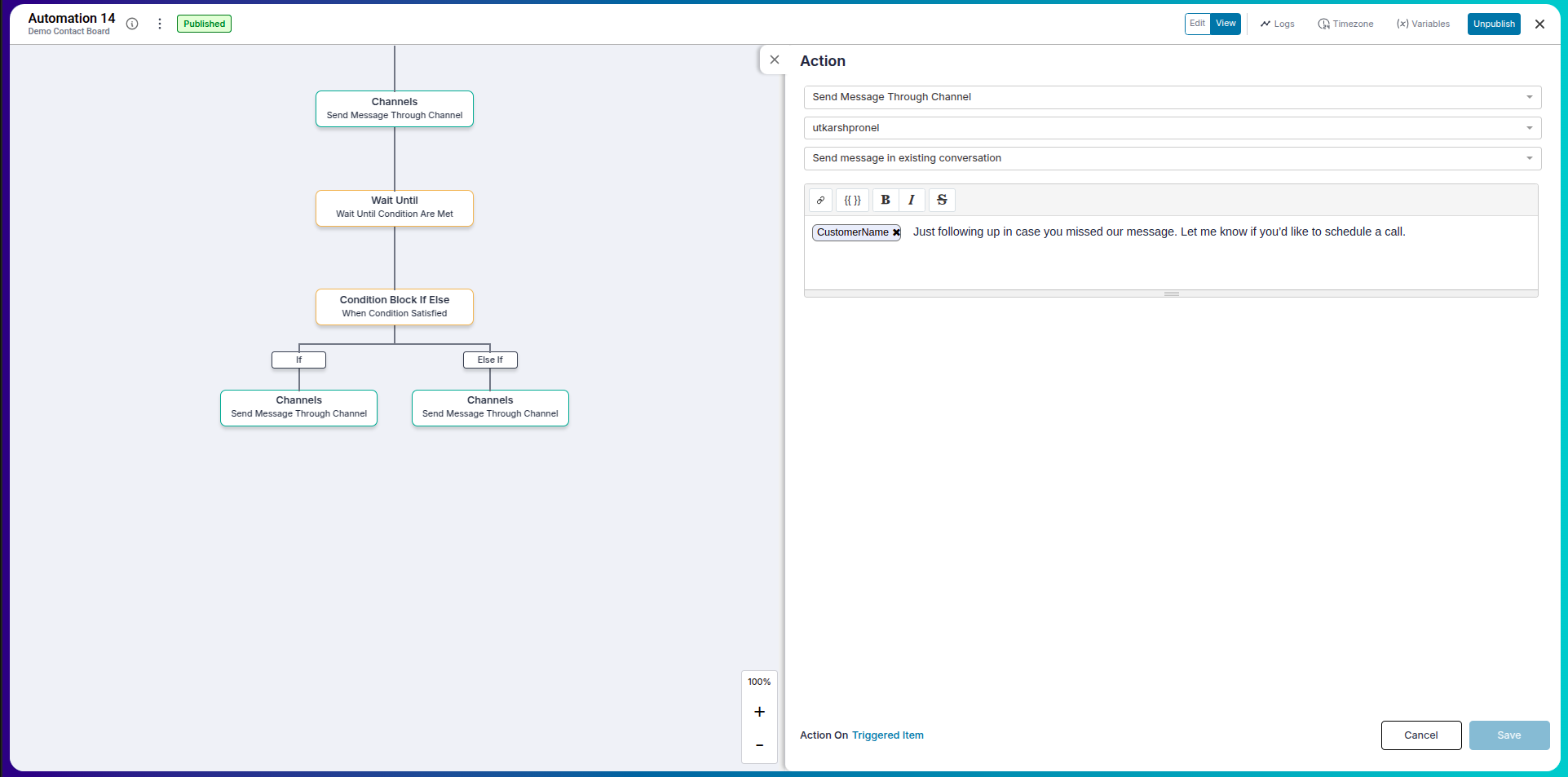The width and height of the screenshot is (1568, 777).
Task: Select the Channels node under Else If
Action: tap(490, 408)
